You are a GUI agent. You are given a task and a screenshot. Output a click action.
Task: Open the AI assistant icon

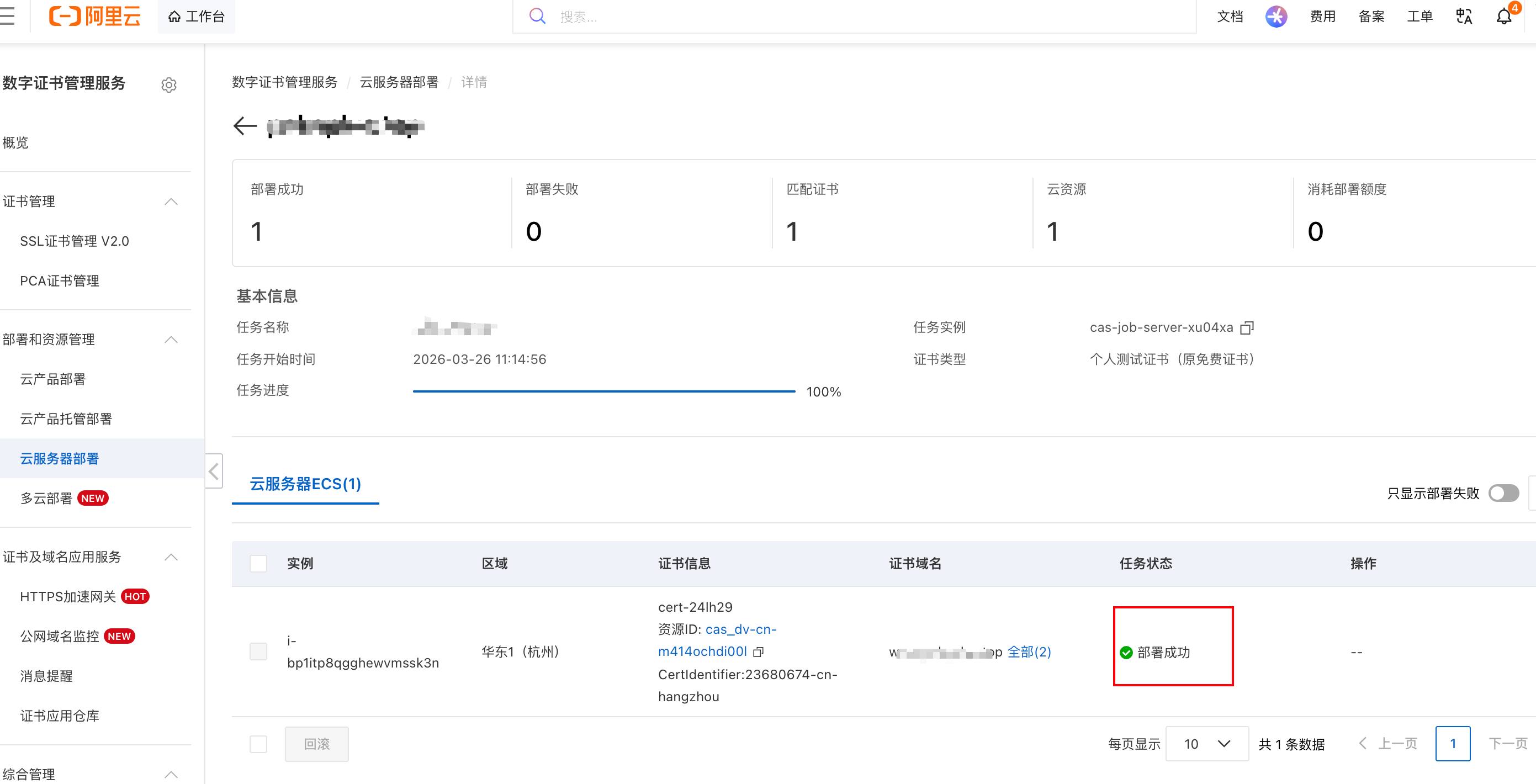click(1275, 16)
